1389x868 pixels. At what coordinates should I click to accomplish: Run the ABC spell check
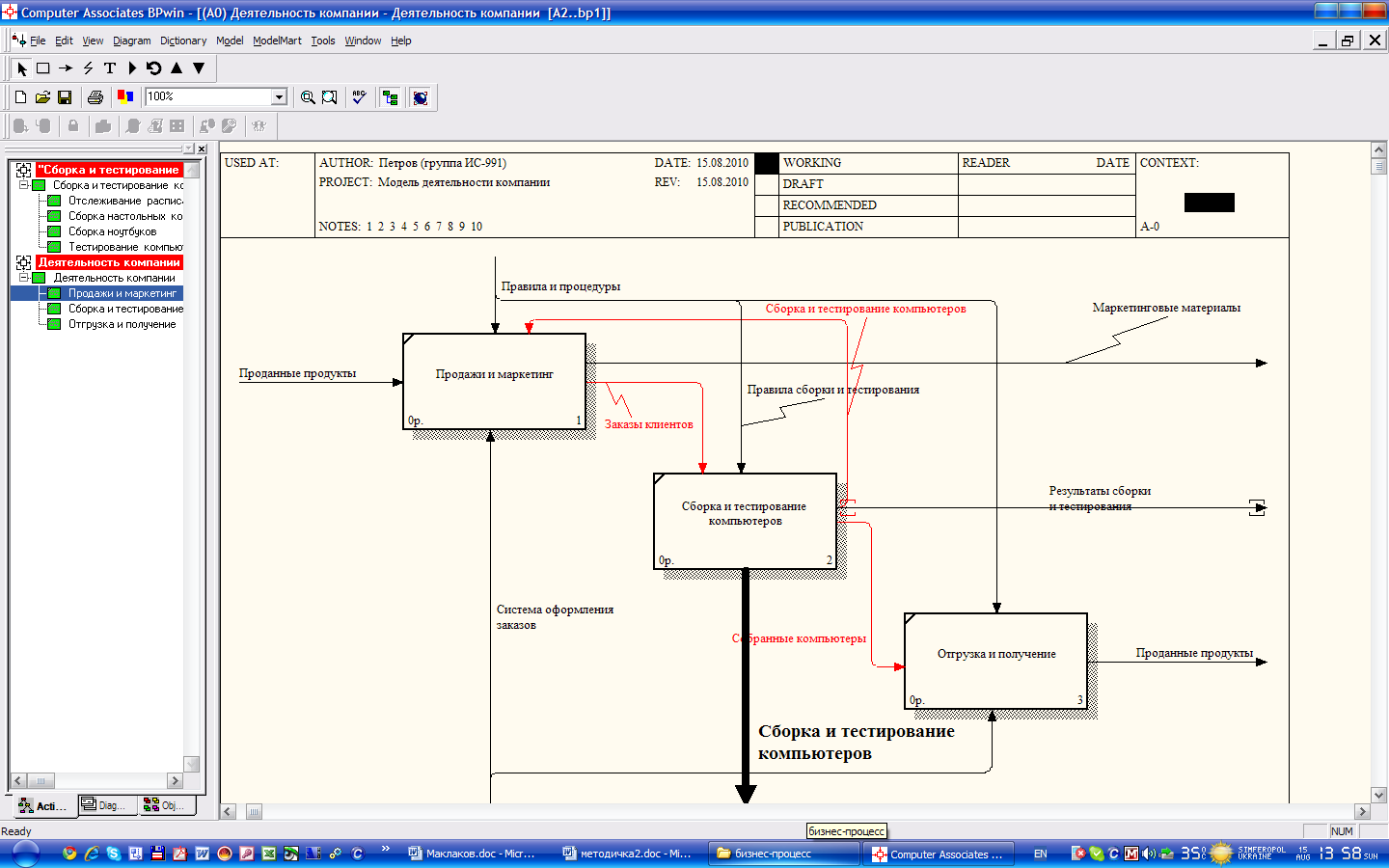pos(360,96)
